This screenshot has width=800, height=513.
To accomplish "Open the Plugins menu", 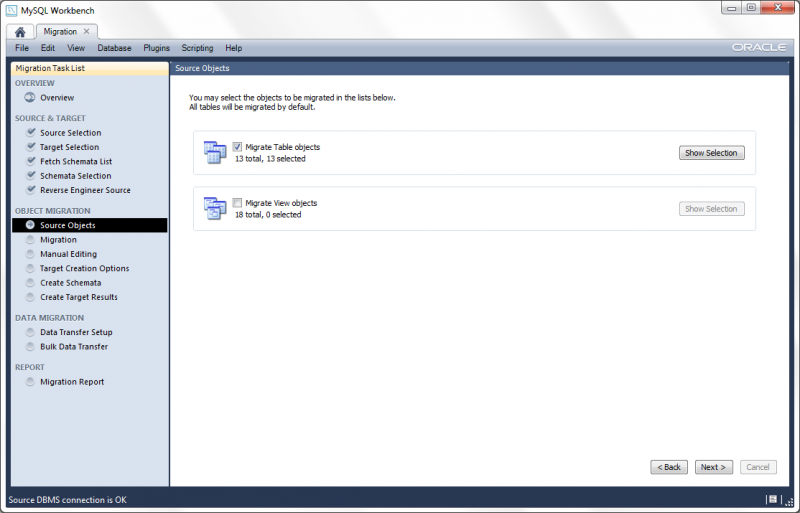I will (156, 48).
